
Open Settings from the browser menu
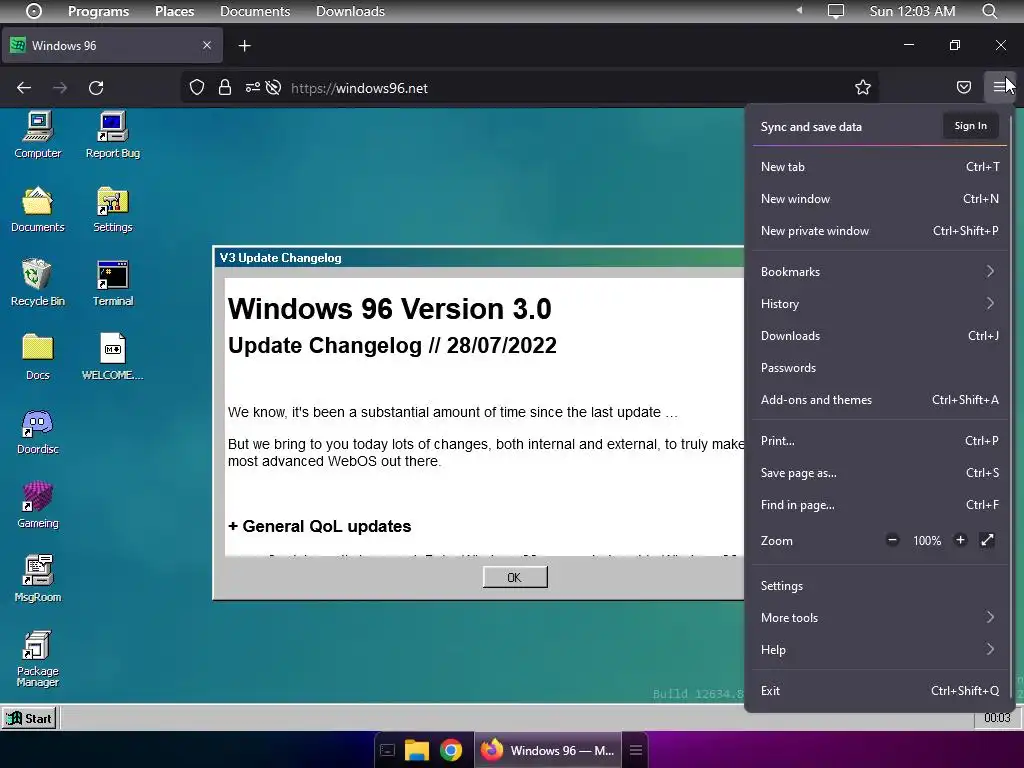click(x=880, y=586)
